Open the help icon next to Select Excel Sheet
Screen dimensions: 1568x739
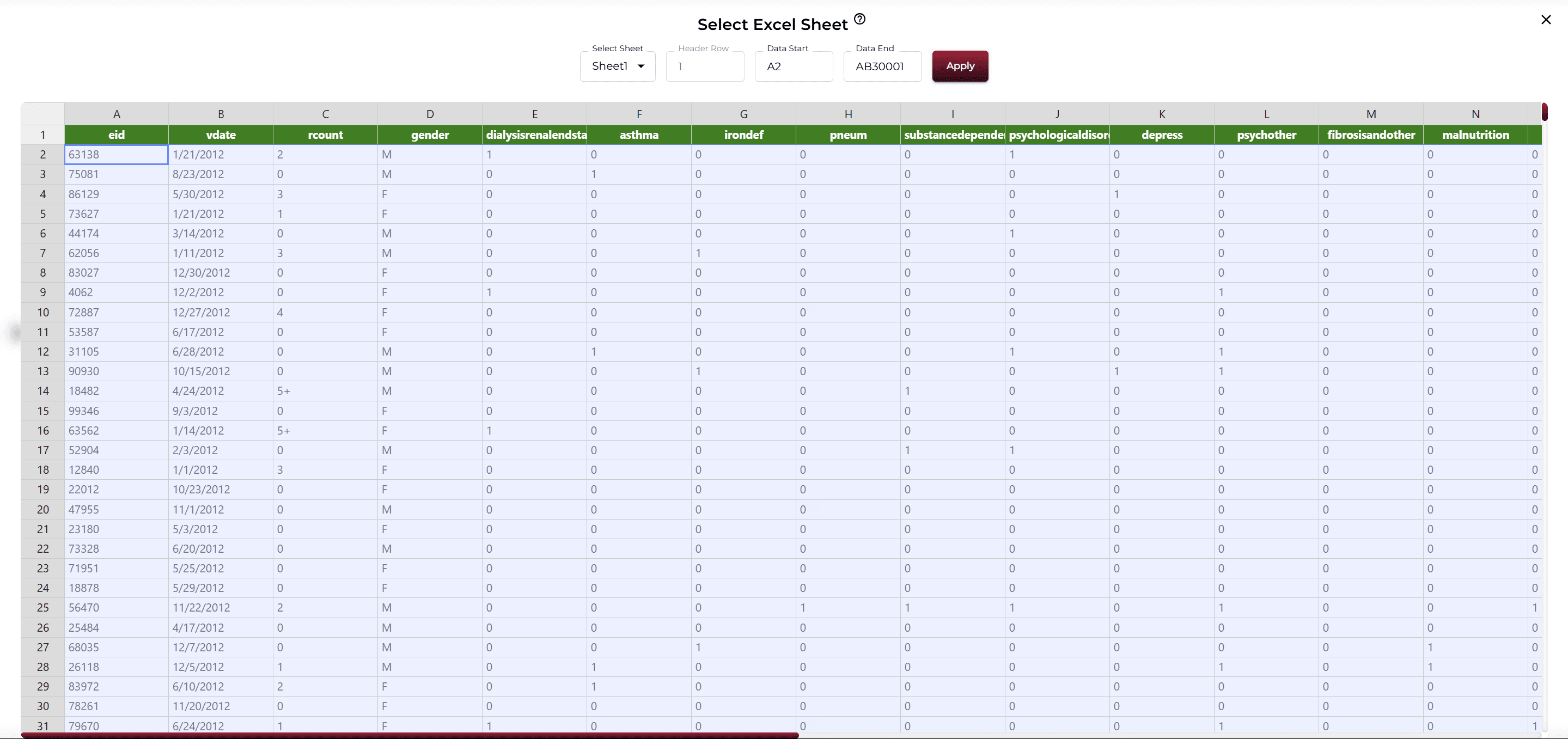[x=859, y=19]
